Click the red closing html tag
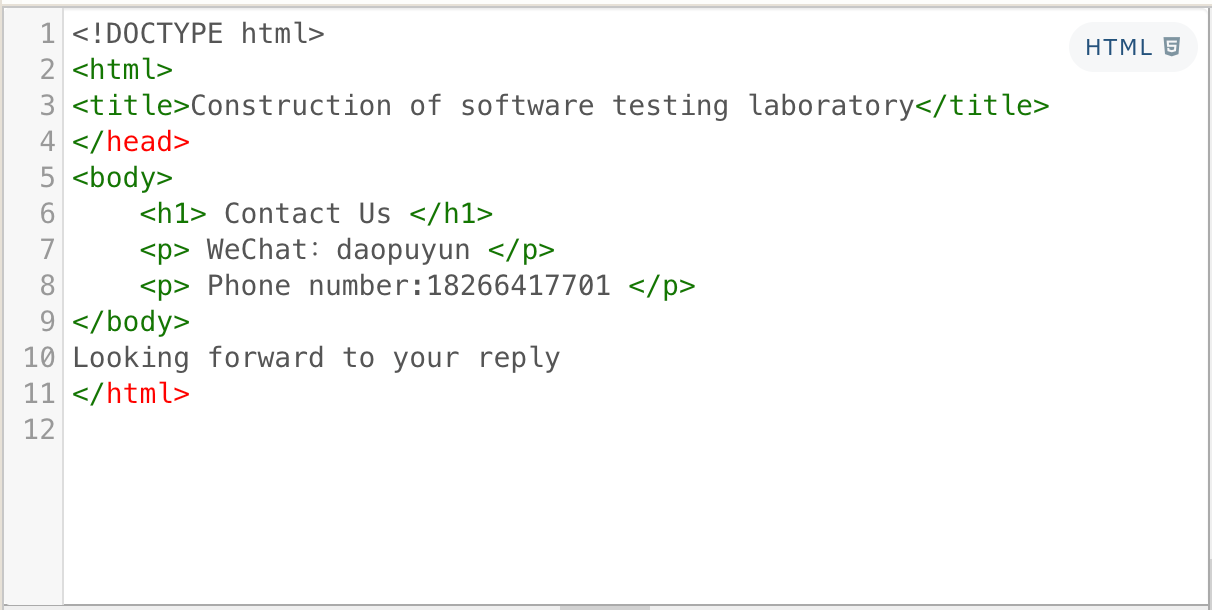Image resolution: width=1212 pixels, height=610 pixels. [131, 394]
